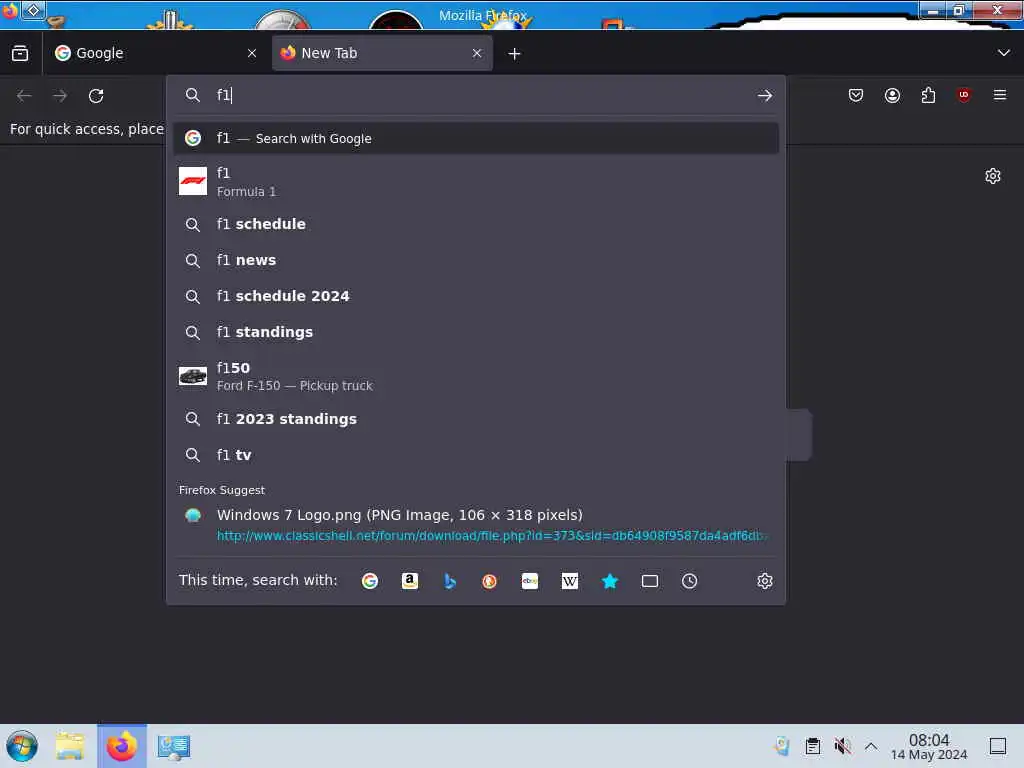
Task: Click the Firefox taskbar button
Action: tap(122, 746)
